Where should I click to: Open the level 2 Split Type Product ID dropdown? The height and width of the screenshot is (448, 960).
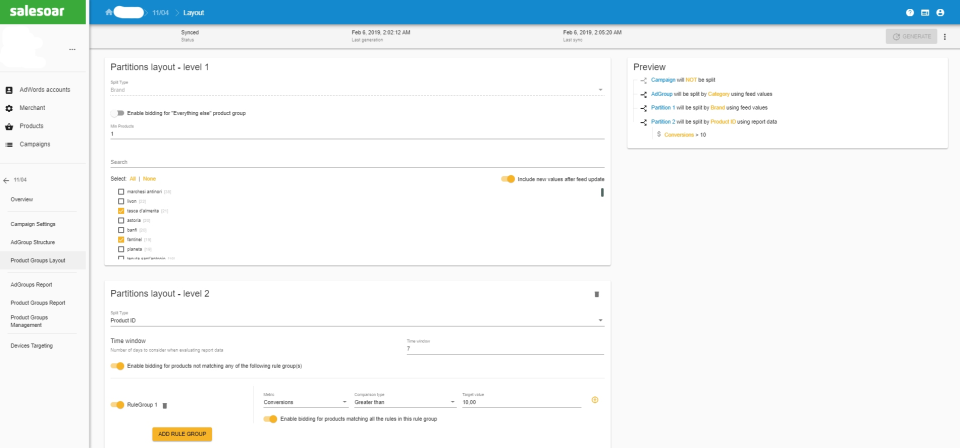tap(357, 320)
